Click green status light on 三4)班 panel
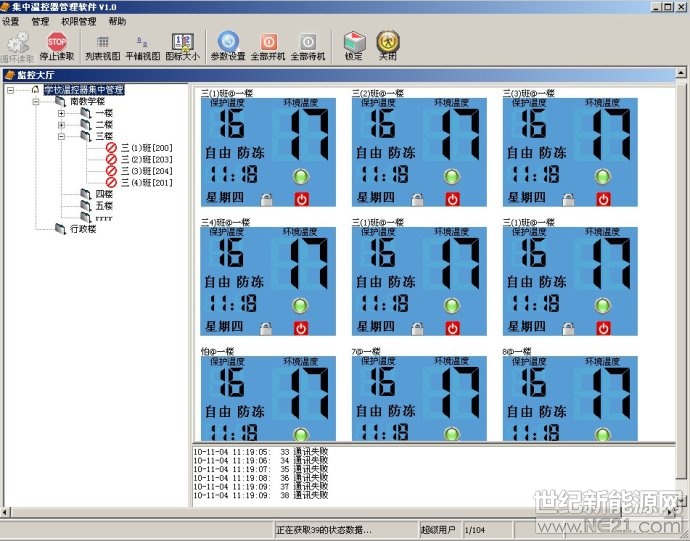The height and width of the screenshot is (541, 690). [x=301, y=304]
